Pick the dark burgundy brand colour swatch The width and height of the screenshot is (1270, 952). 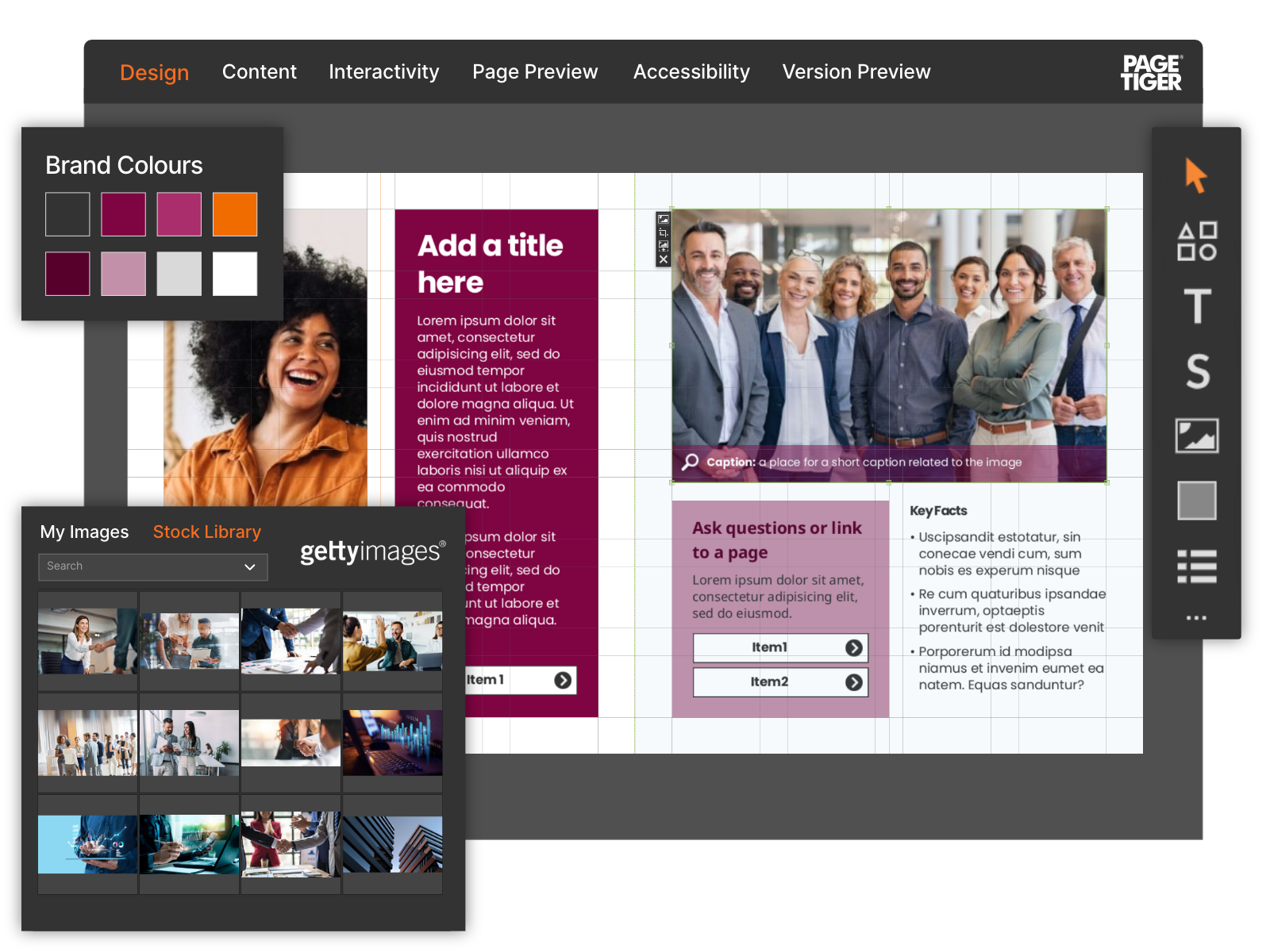pyautogui.click(x=67, y=274)
